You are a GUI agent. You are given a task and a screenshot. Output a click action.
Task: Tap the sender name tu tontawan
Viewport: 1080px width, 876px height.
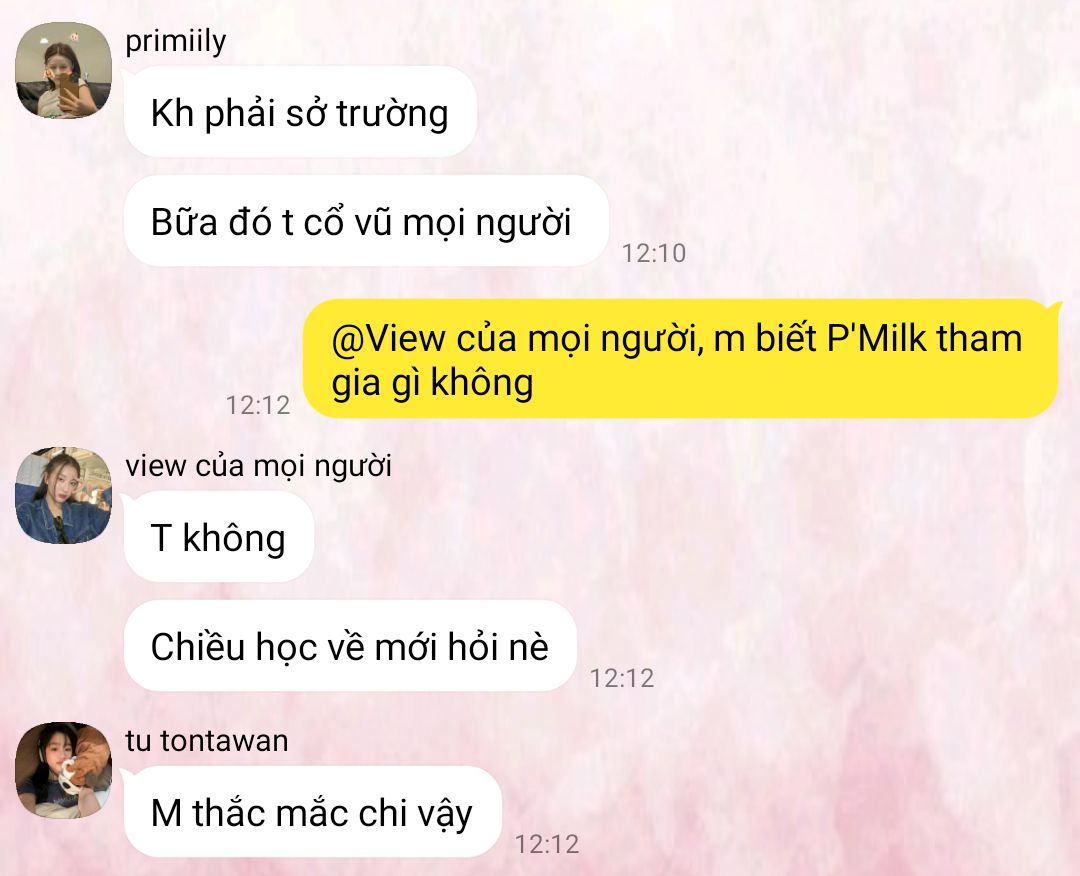coord(207,741)
